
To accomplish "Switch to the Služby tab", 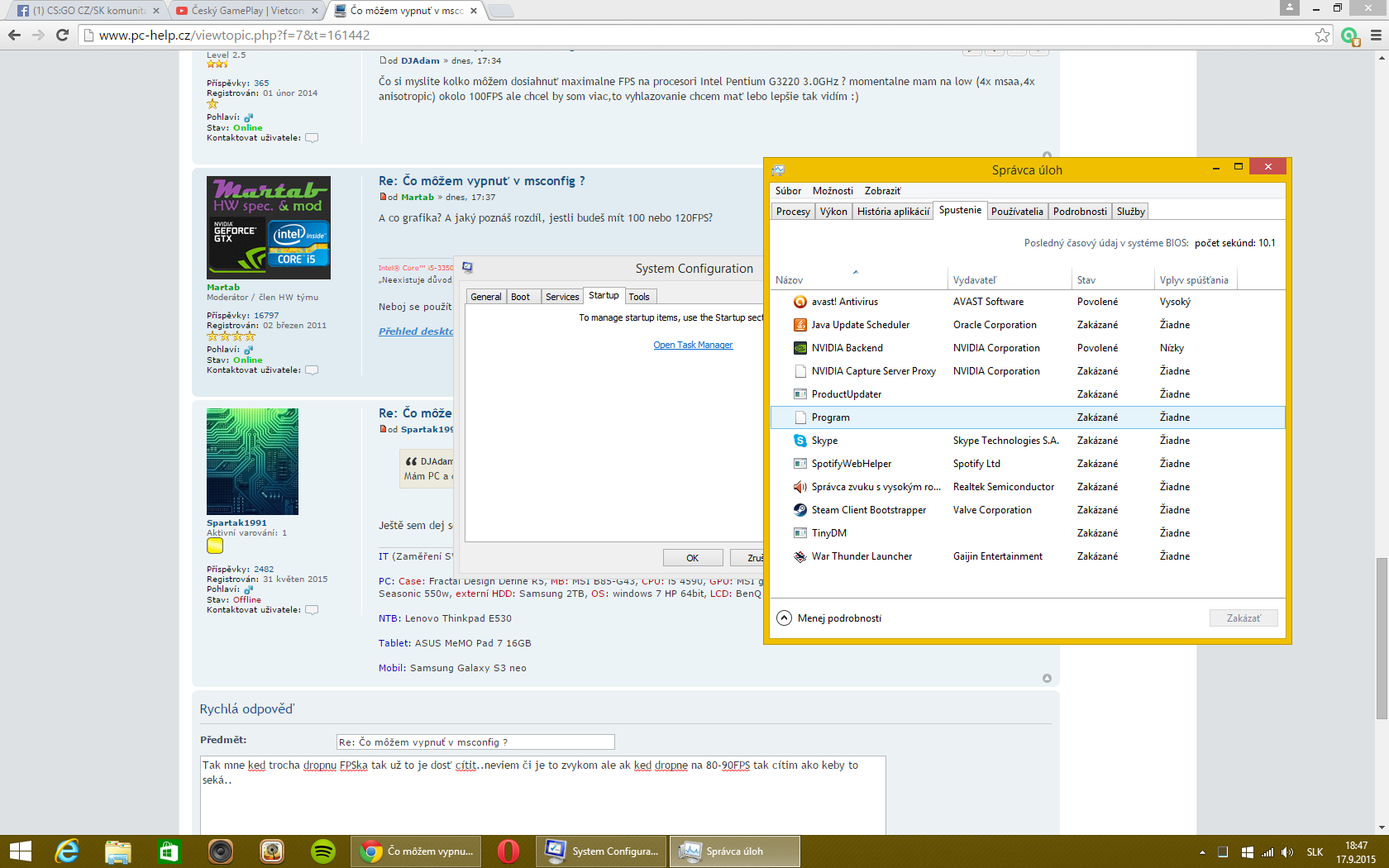I will (1130, 212).
